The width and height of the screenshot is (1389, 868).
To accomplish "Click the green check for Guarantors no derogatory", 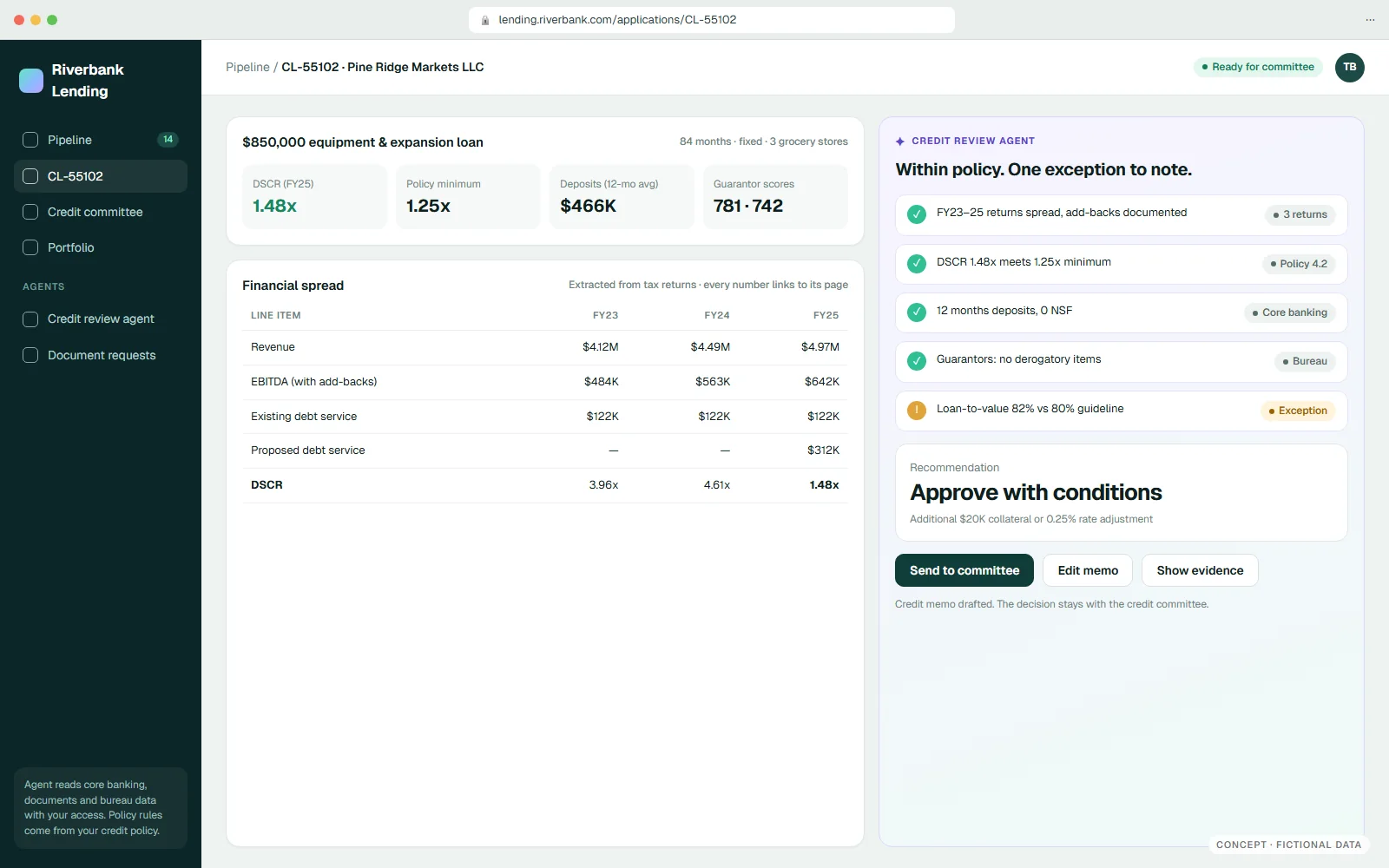I will (917, 360).
